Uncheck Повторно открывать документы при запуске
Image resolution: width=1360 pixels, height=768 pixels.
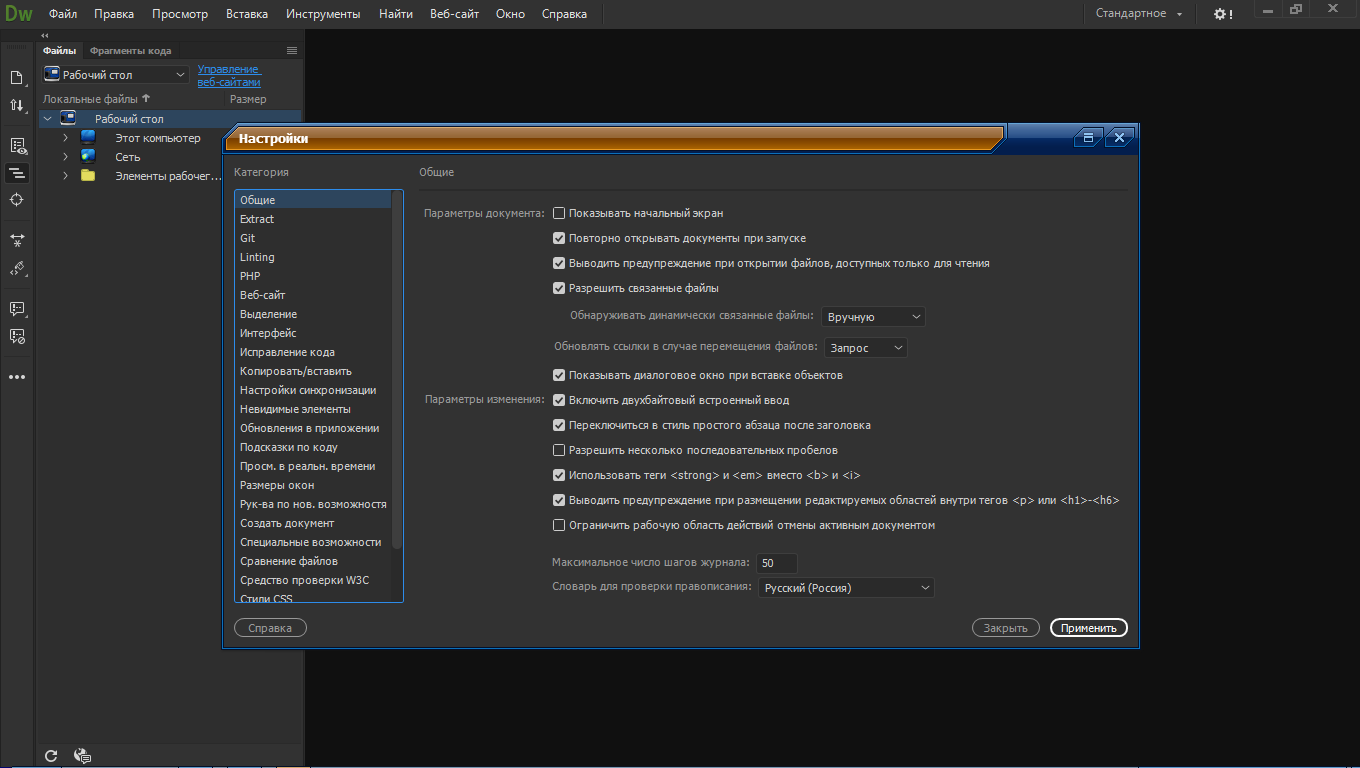559,238
